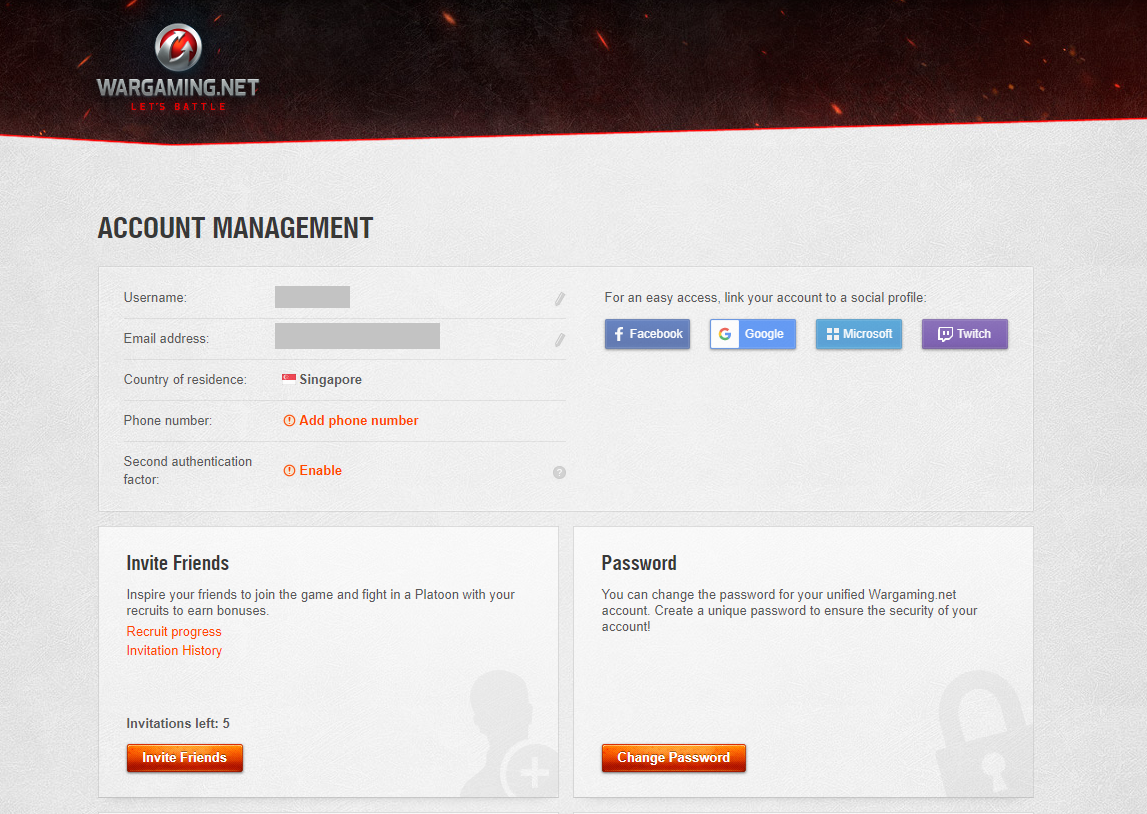Edit username with the pencil icon
Screen dimensions: 1147x814
[x=560, y=298]
